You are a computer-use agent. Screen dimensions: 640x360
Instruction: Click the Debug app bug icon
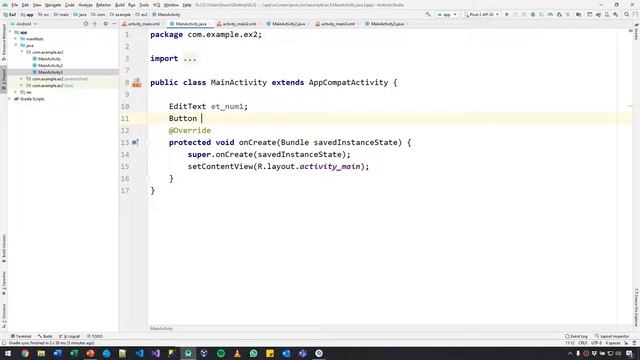click(533, 14)
